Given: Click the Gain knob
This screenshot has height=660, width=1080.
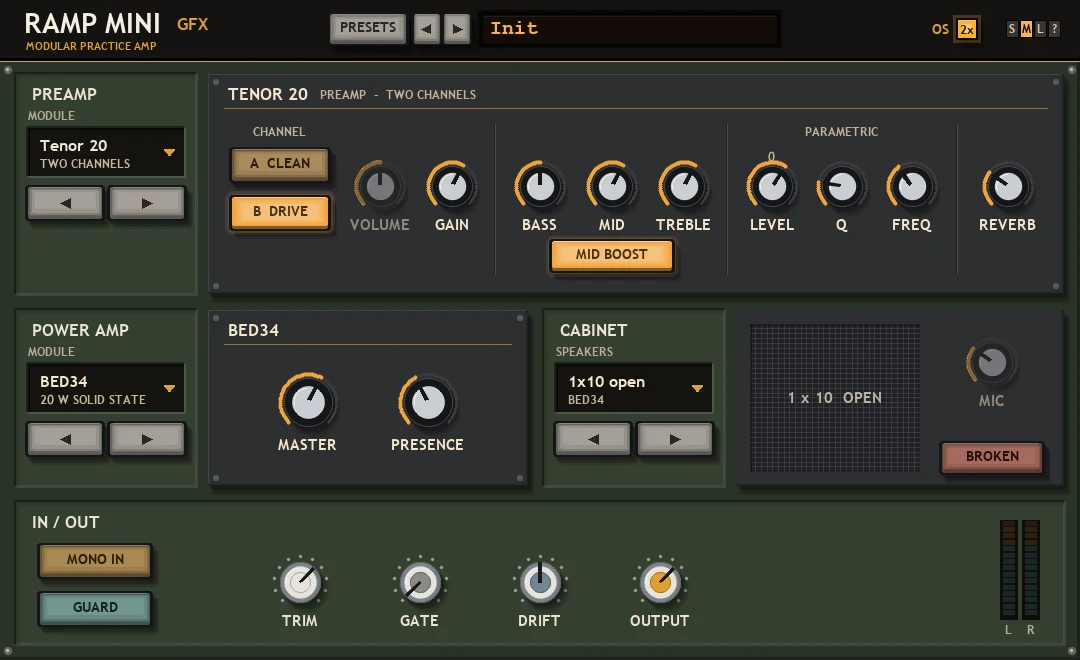Looking at the screenshot, I should [x=452, y=186].
